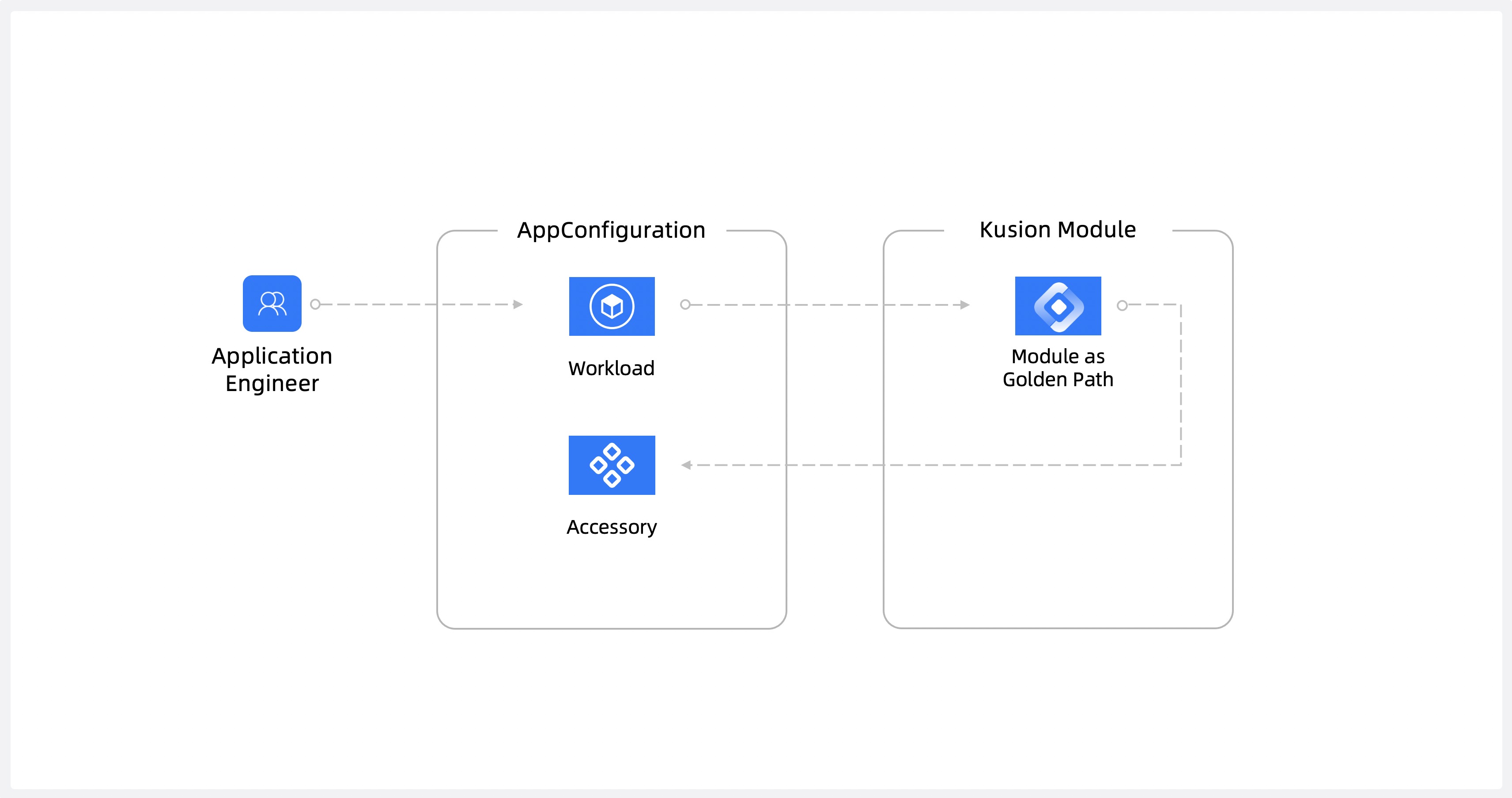1512x798 pixels.
Task: Select the Workload cube icon
Action: [x=612, y=306]
